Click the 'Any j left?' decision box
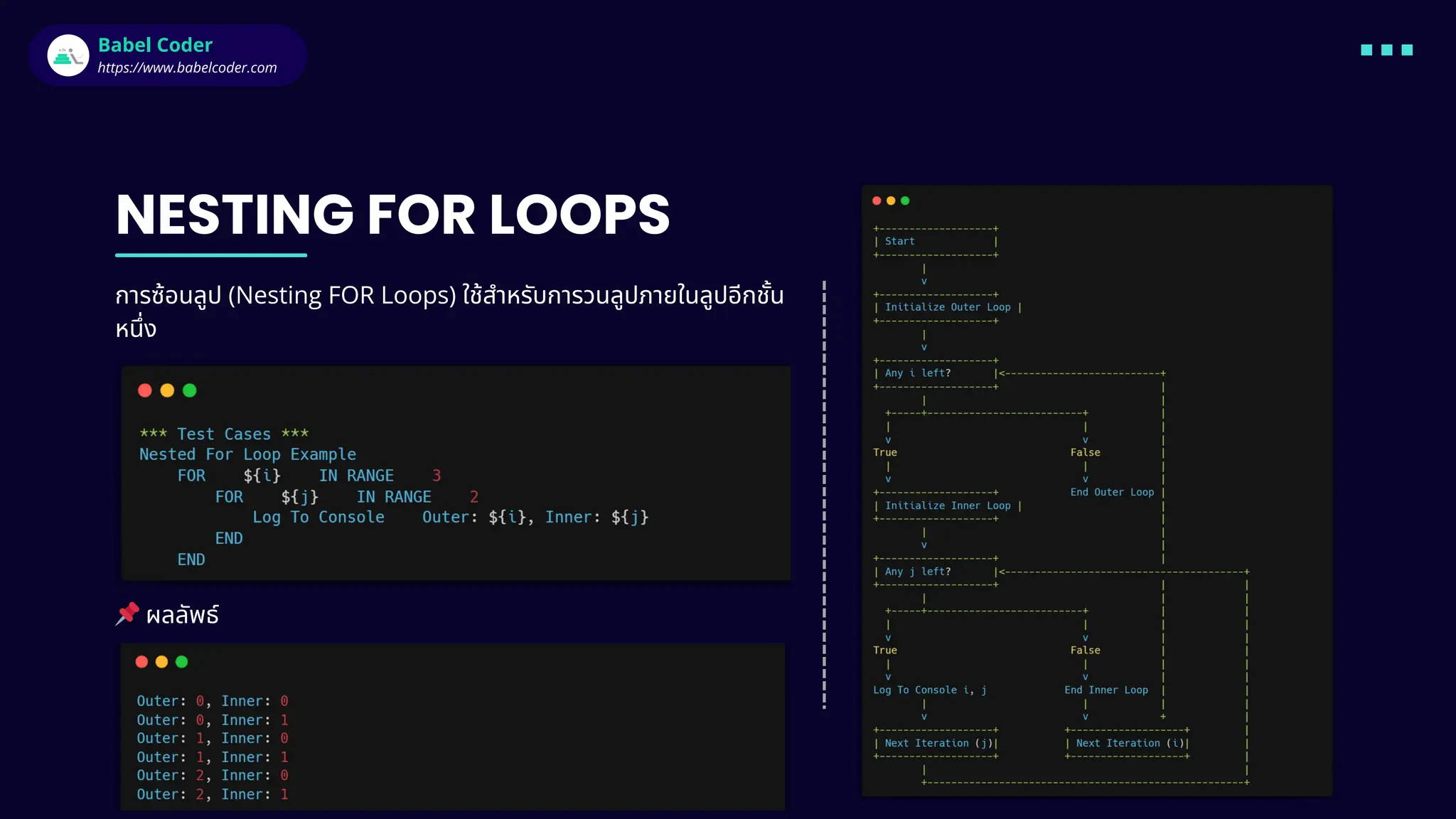This screenshot has height=819, width=1456. coord(936,572)
